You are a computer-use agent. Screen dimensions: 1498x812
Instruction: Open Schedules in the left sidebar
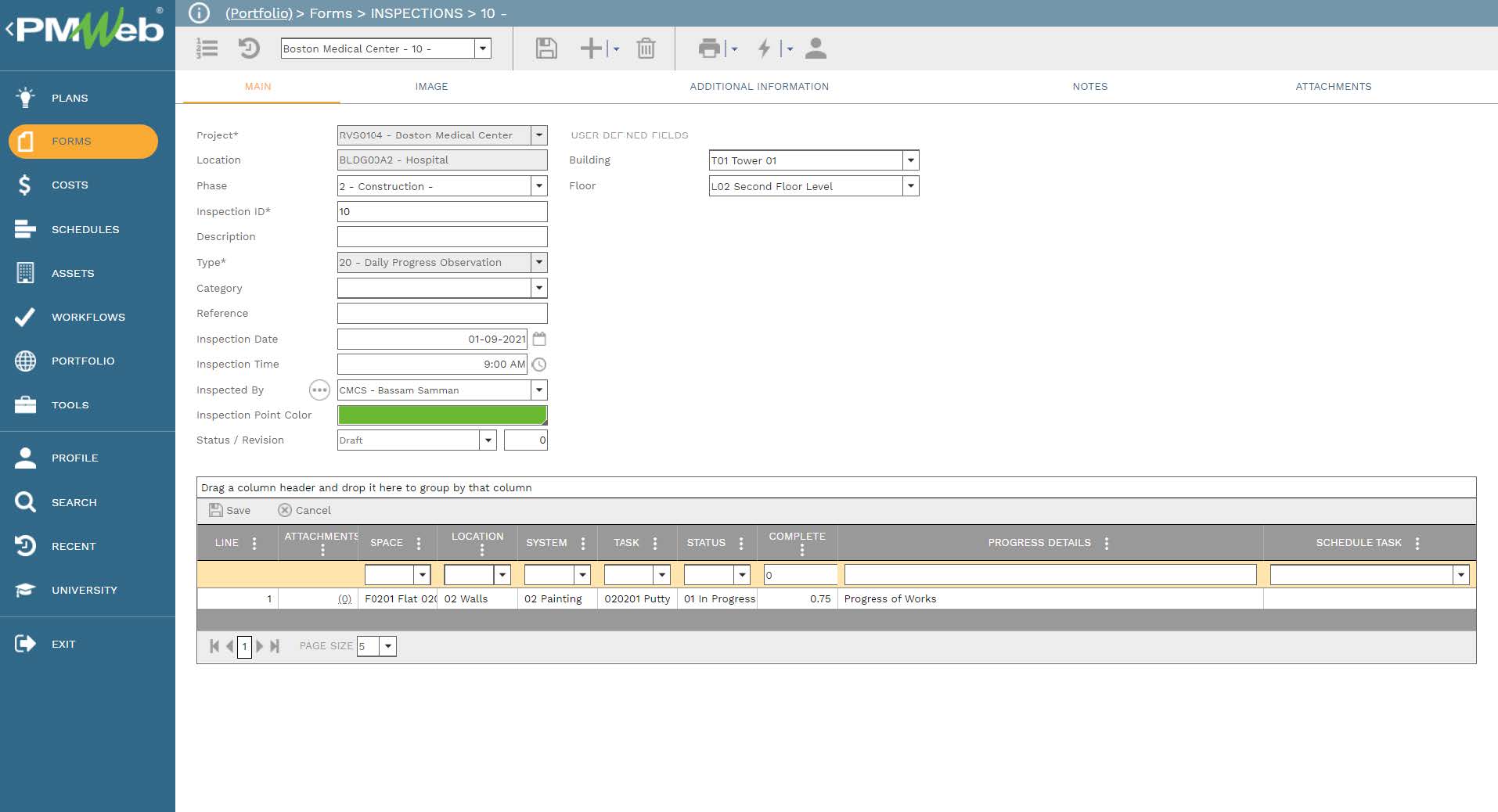85,229
